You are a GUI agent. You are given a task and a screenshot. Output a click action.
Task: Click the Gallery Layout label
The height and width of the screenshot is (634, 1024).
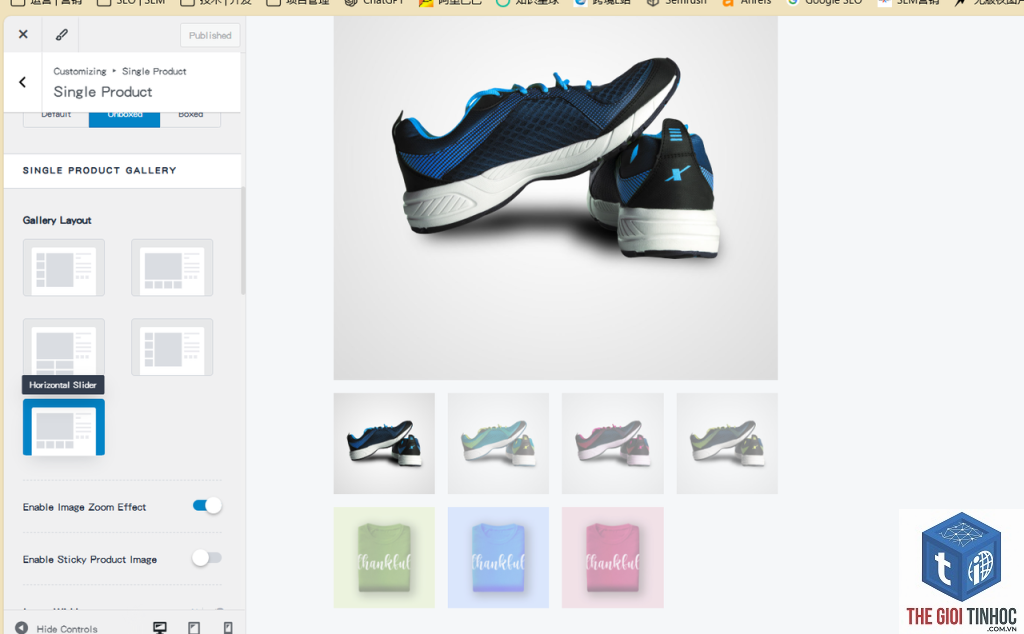pyautogui.click(x=57, y=220)
